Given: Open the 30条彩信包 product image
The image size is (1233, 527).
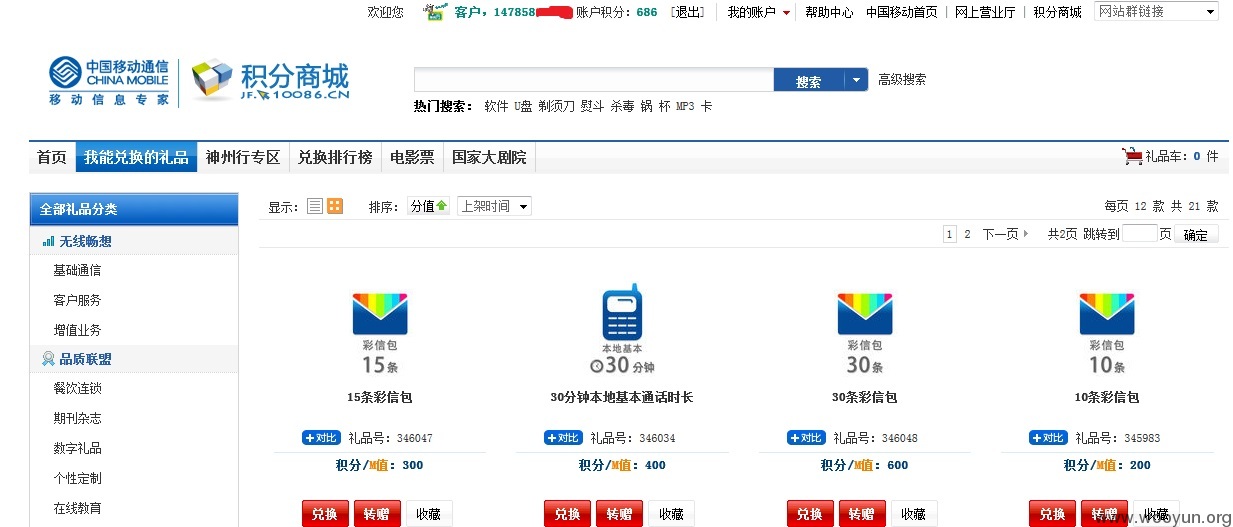Looking at the screenshot, I should (x=865, y=332).
